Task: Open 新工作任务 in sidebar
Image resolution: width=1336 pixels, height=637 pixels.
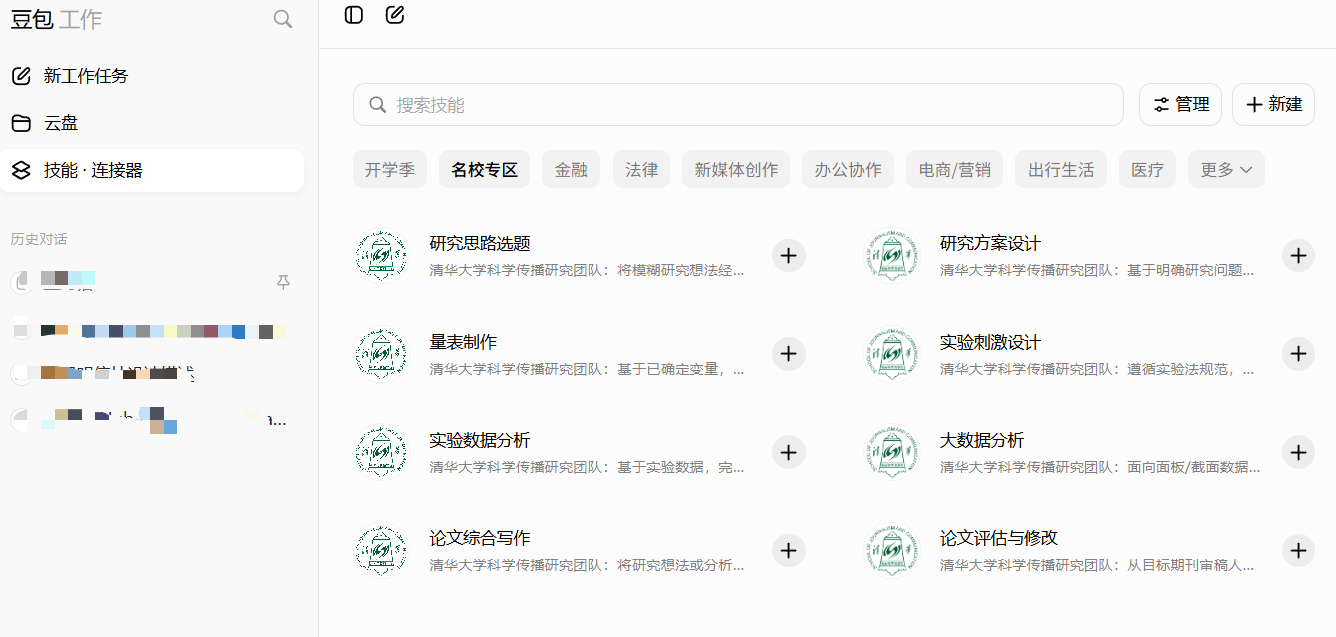Action: (152, 76)
